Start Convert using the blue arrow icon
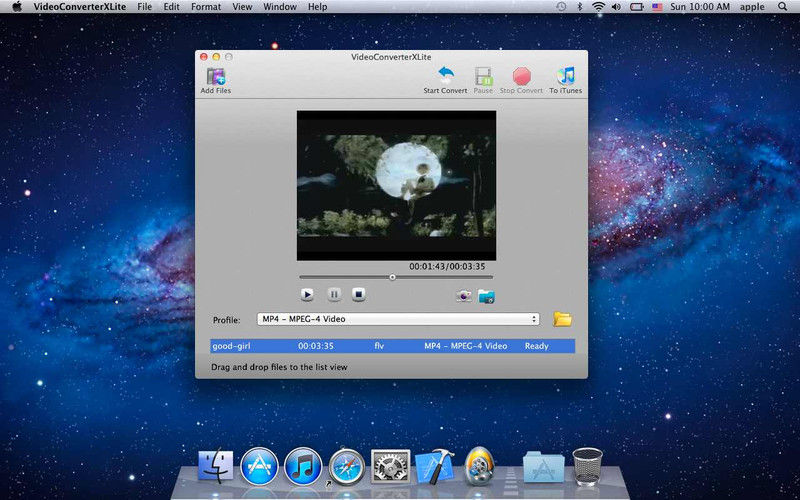800x500 pixels. point(446,77)
